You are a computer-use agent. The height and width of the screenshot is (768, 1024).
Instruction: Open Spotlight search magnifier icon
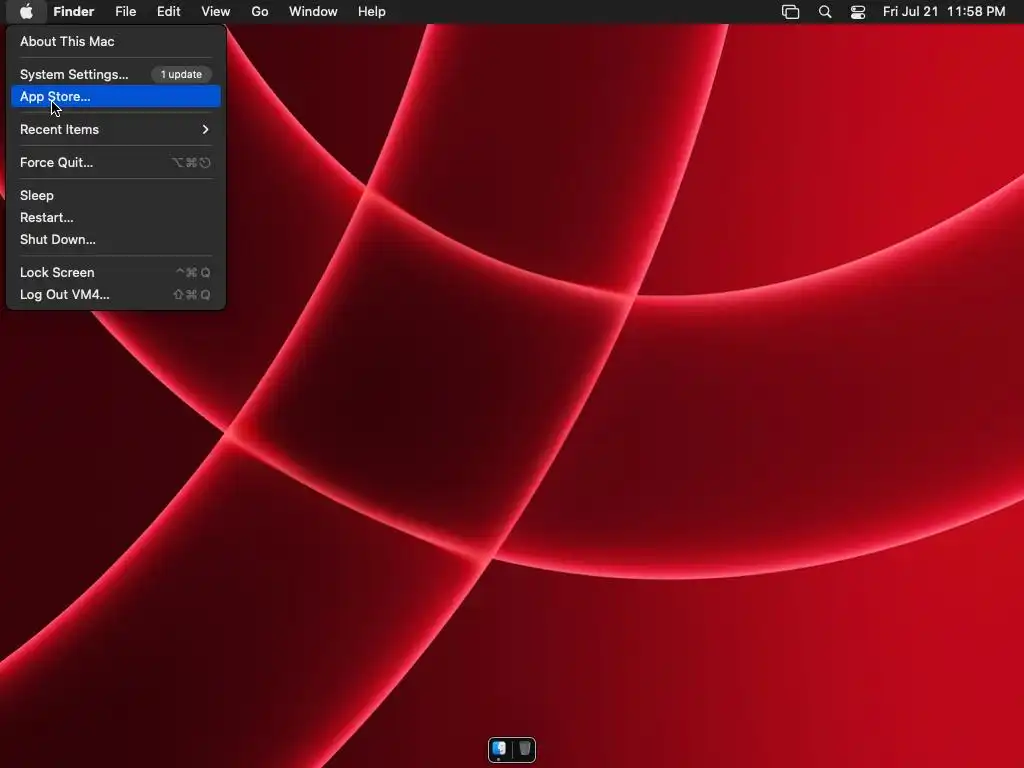click(825, 12)
